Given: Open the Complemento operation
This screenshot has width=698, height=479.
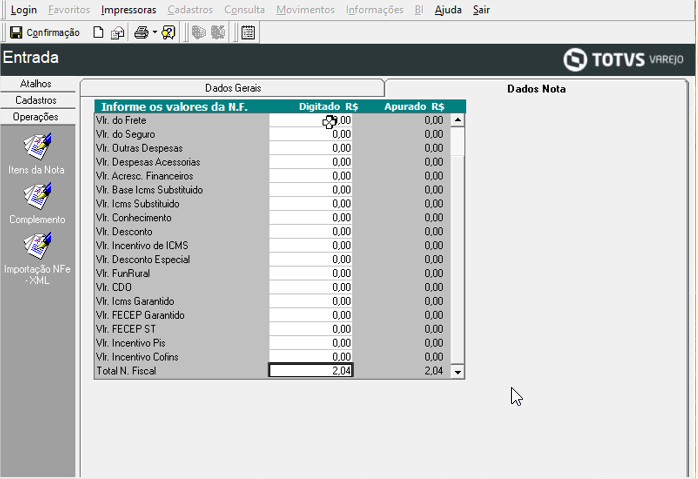Looking at the screenshot, I should tap(37, 204).
